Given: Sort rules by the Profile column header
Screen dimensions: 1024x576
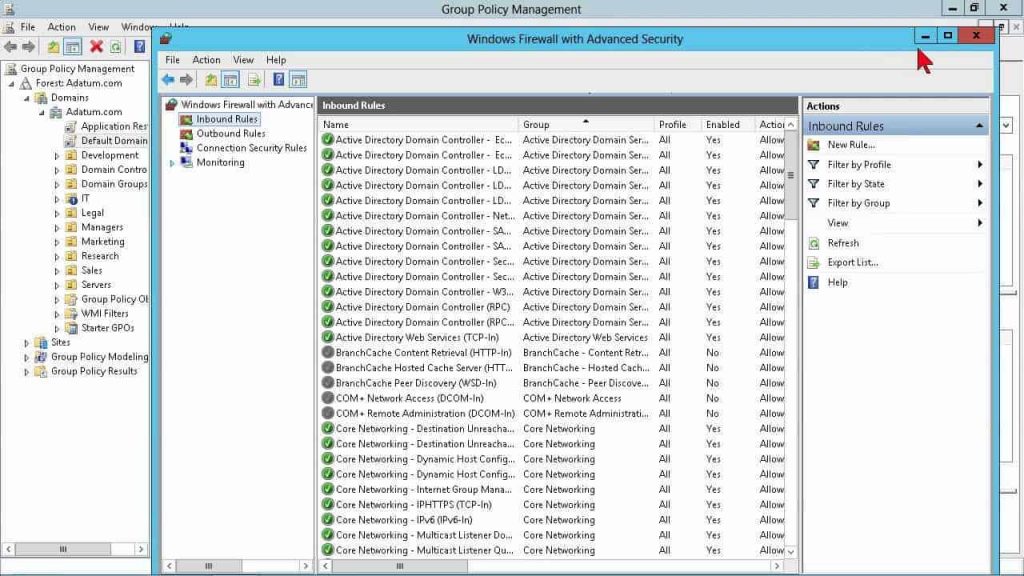Looking at the screenshot, I should point(678,124).
